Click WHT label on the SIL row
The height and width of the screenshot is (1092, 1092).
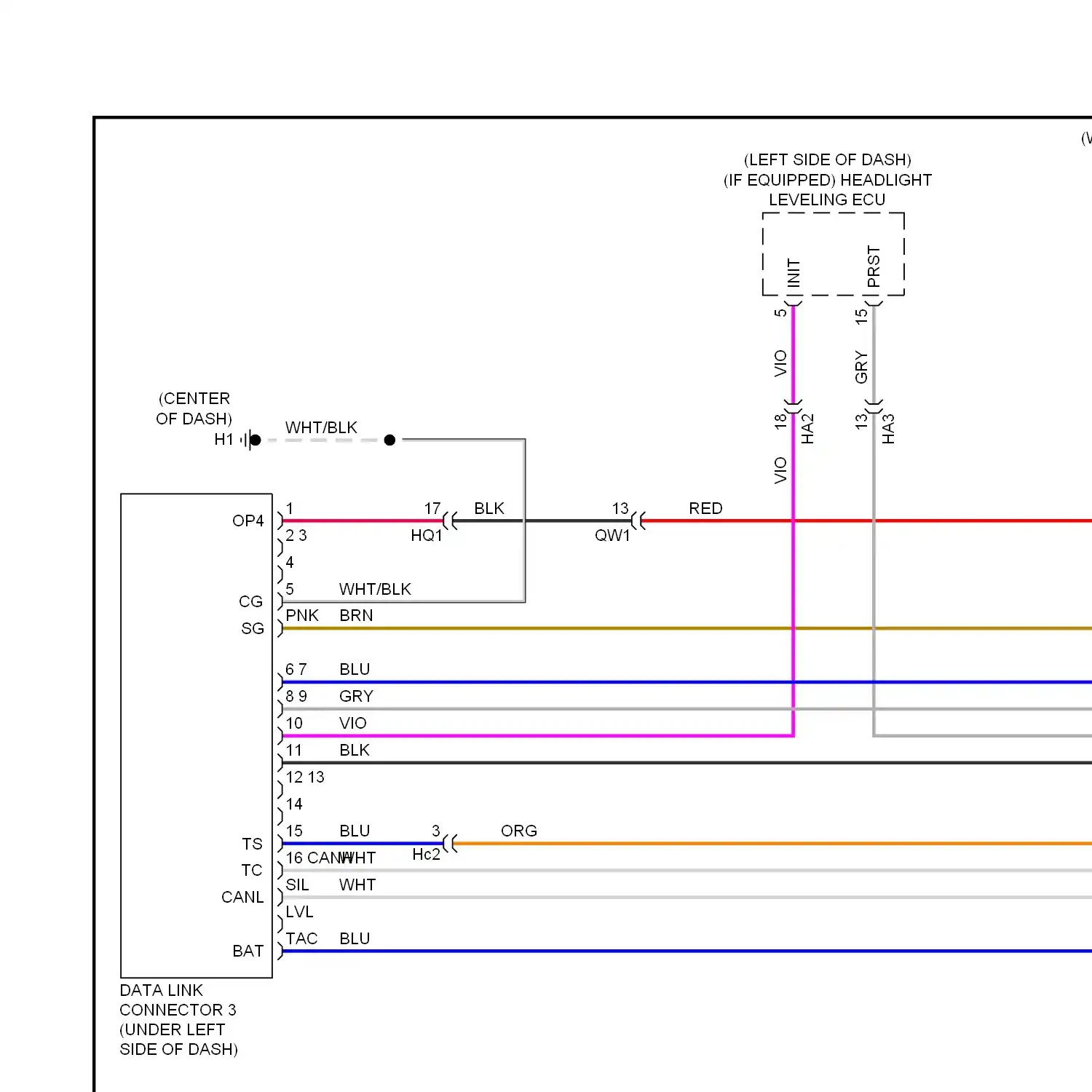tap(357, 885)
